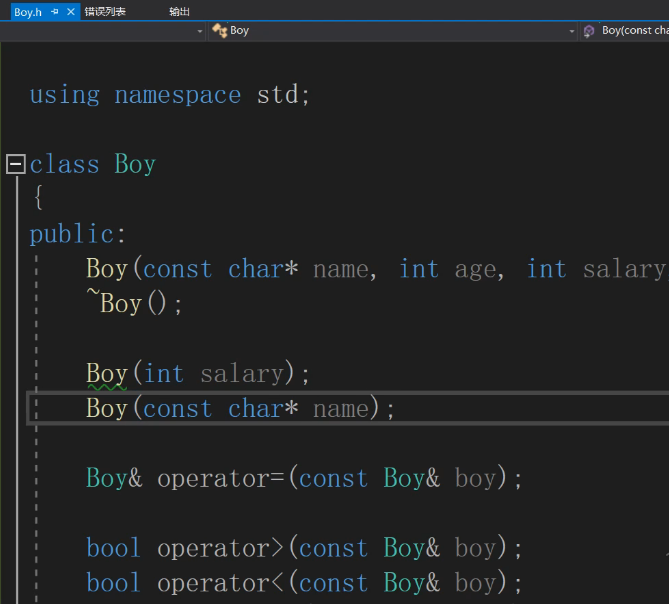This screenshot has width=669, height=604.
Task: Pin the Boy.h document tab
Action: pyautogui.click(x=55, y=12)
